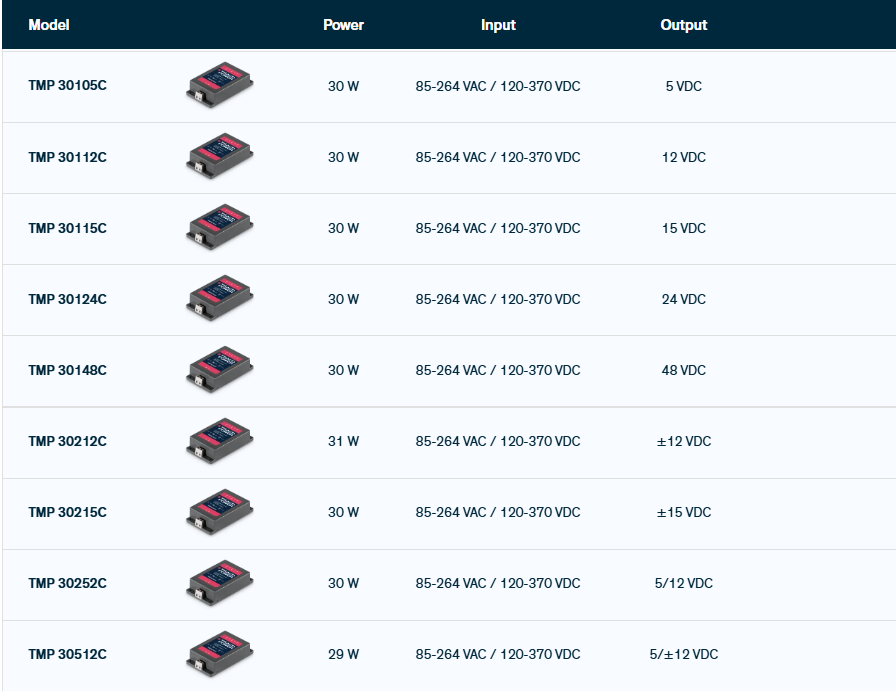Sort by the Model column header

pyautogui.click(x=49, y=25)
